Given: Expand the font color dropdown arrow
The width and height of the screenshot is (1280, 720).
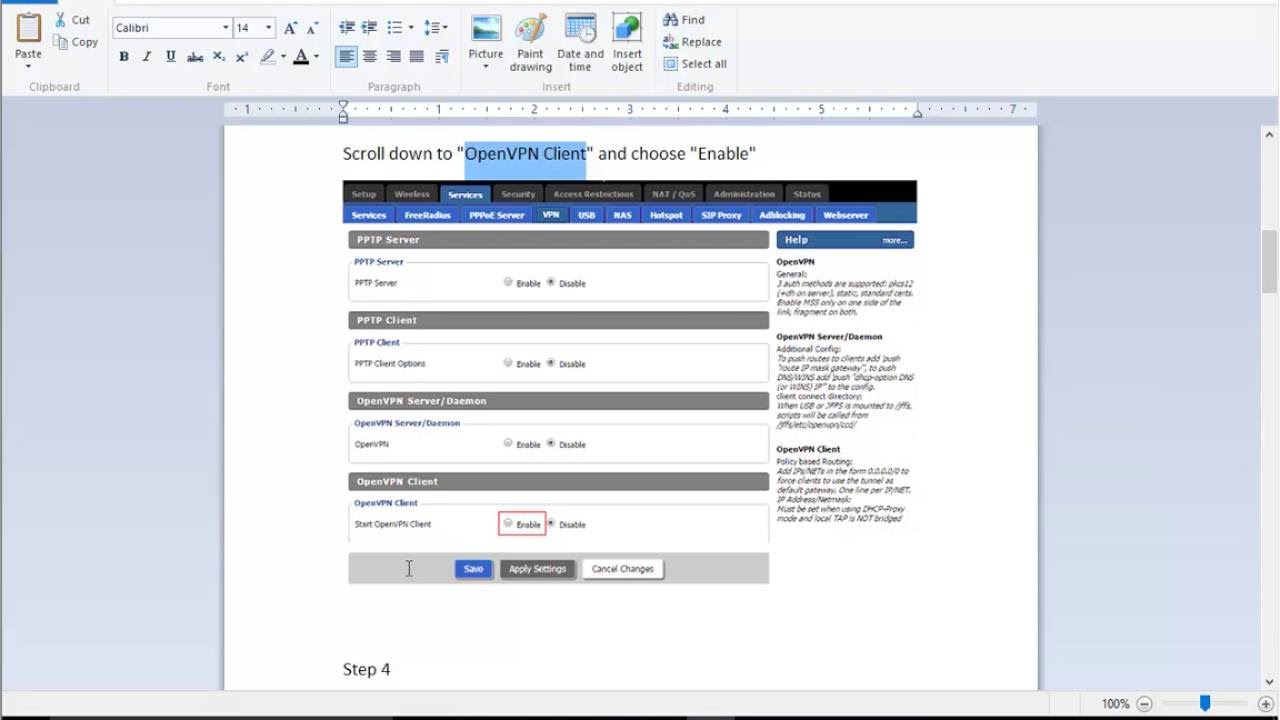Looking at the screenshot, I should pos(316,57).
